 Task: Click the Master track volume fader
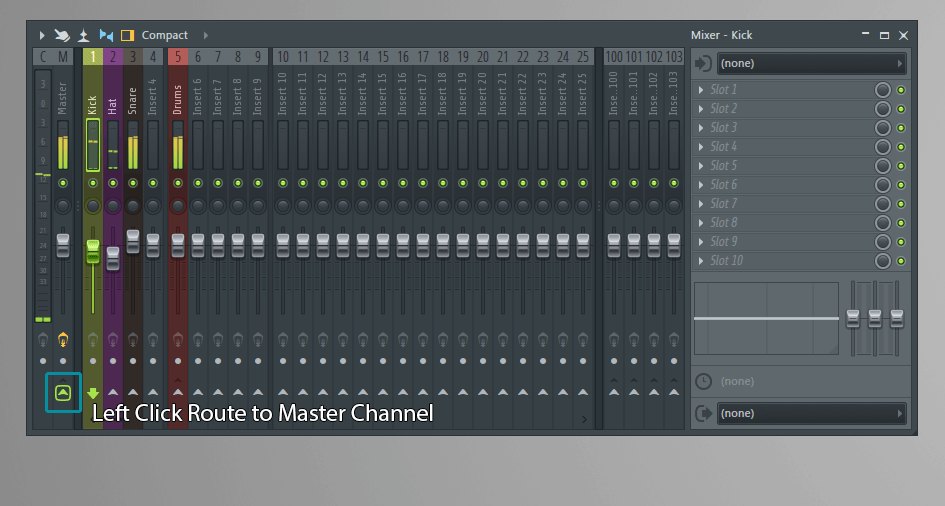coord(63,246)
